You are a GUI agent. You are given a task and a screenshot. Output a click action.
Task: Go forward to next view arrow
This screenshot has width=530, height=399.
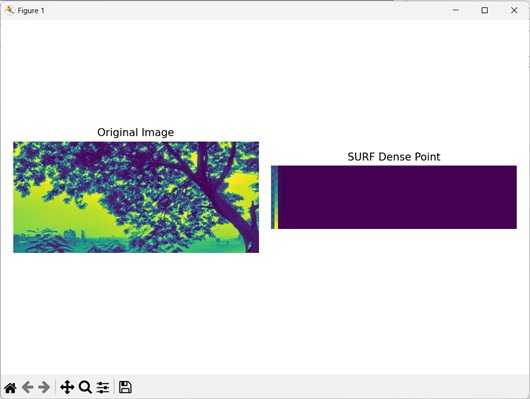tap(44, 388)
